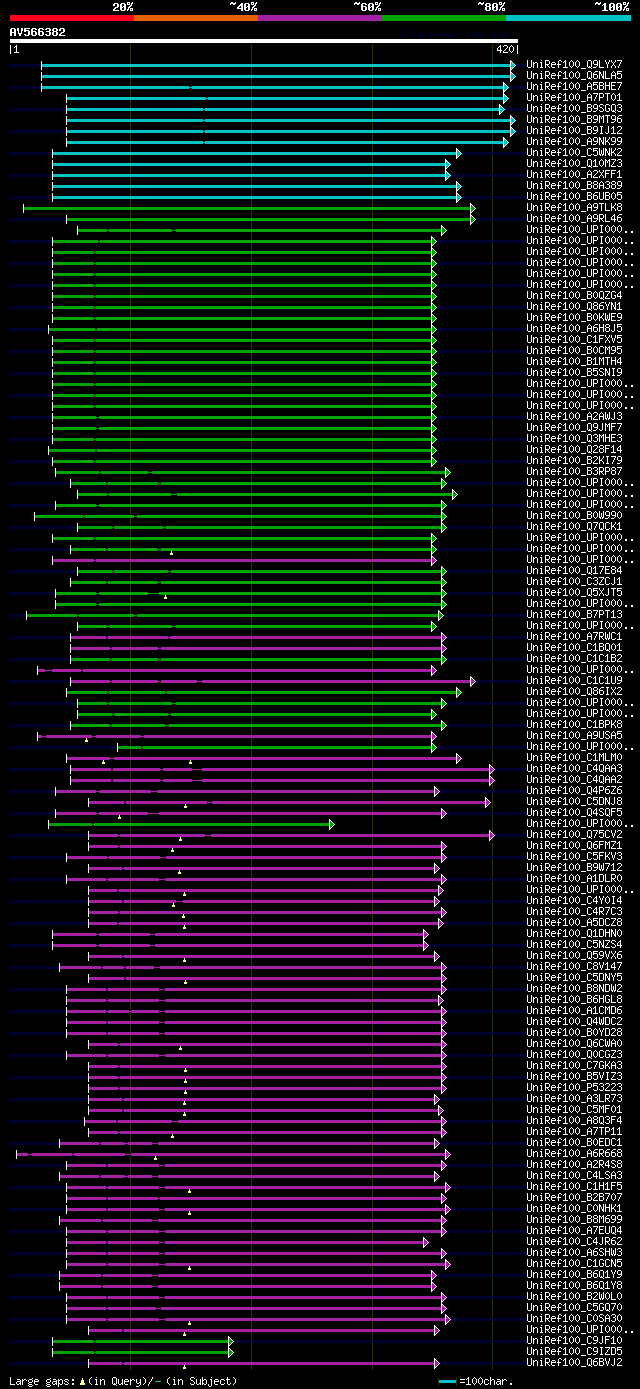The image size is (640, 1389).
Task: Select hit label UniRef100_B7PT13
Action: pos(574,614)
